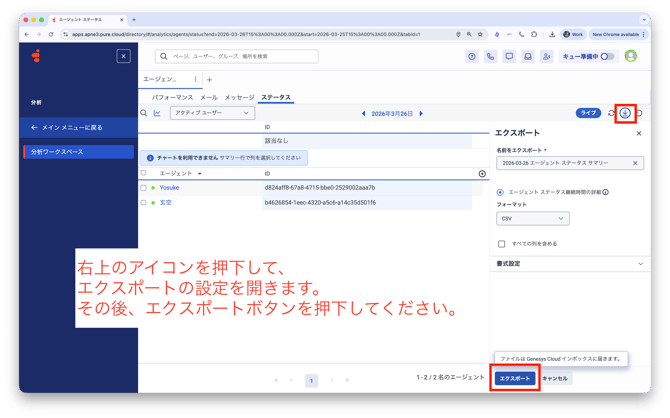Screen dimensions: 670x418
Task: Open the help question mark icon
Action: 472,56
